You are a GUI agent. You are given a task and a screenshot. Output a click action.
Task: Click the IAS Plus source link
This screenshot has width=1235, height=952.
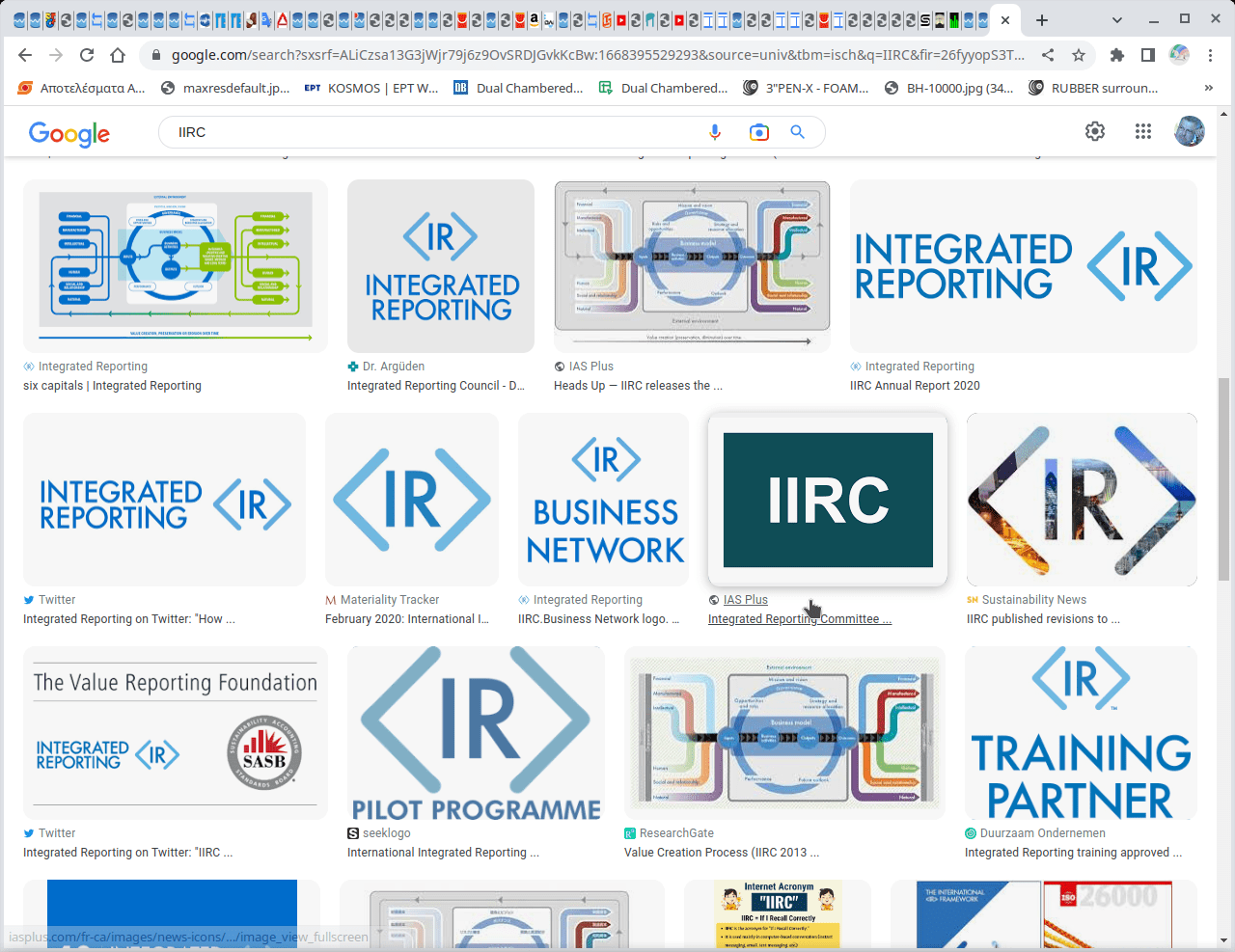746,600
